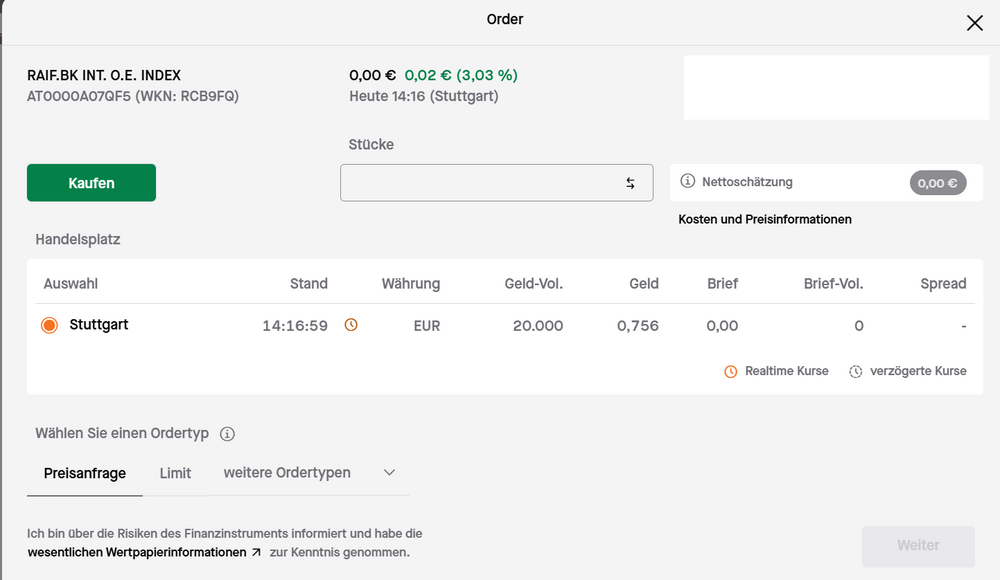Expand the weitere Ordertypen dropdown
Image resolution: width=1000 pixels, height=580 pixels.
coord(287,473)
